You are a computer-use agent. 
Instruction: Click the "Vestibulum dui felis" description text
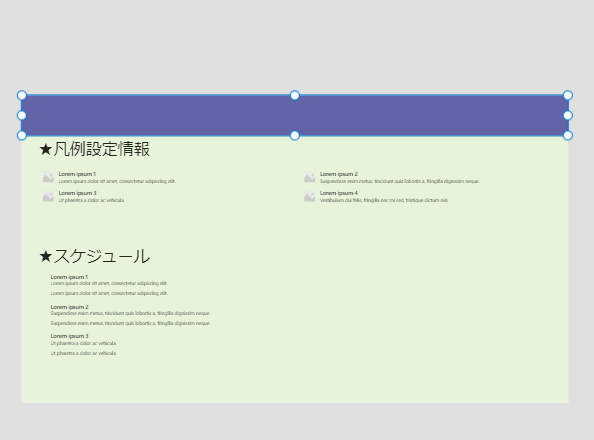click(384, 200)
